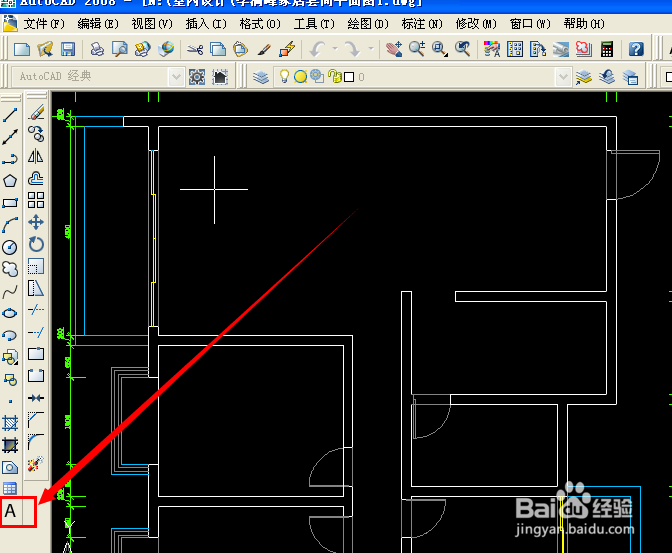The image size is (672, 553).
Task: Open the 帮助(H) menu
Action: click(584, 24)
